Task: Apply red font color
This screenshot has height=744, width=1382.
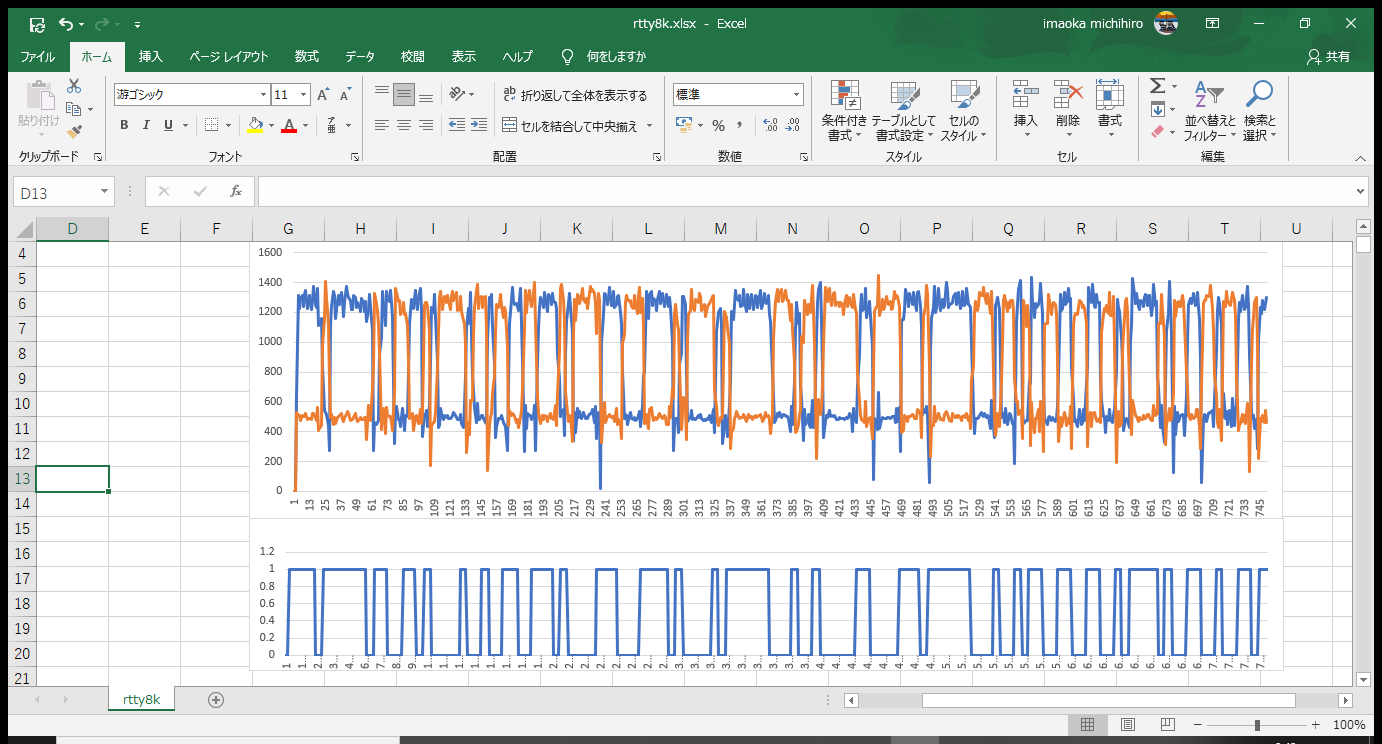Action: [x=289, y=125]
